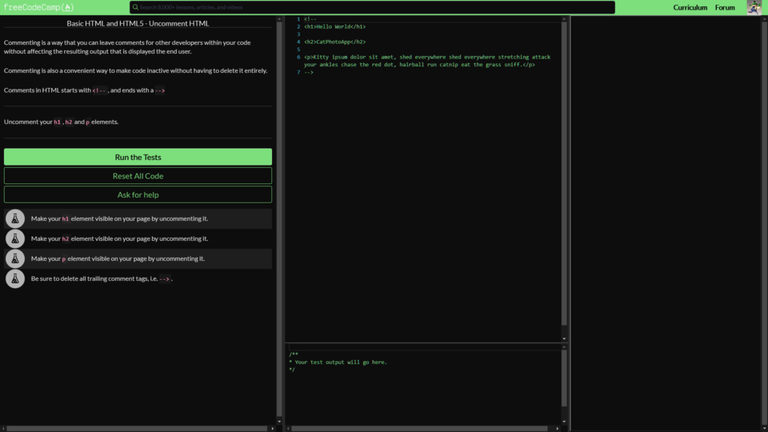768x432 pixels.
Task: Click the flask icon beside the trailing comment test
Action: pos(15,278)
